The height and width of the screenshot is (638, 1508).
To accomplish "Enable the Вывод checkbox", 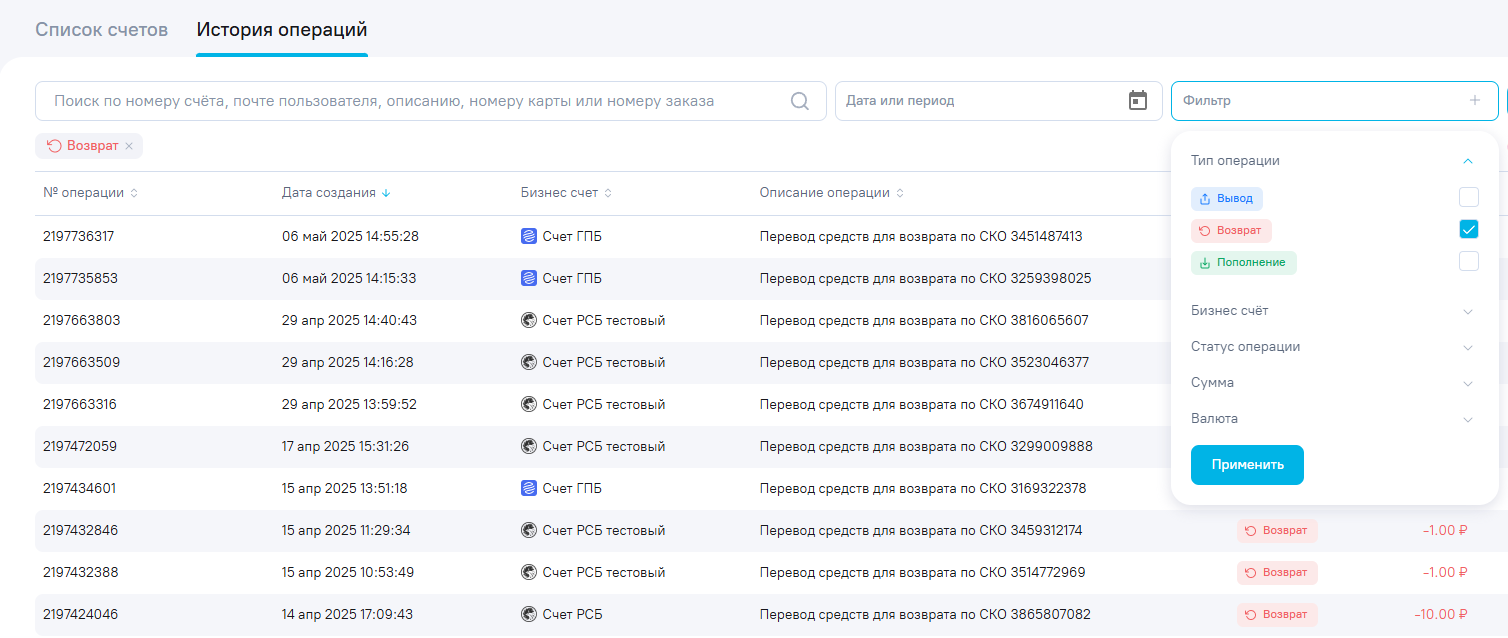I will [x=1468, y=197].
